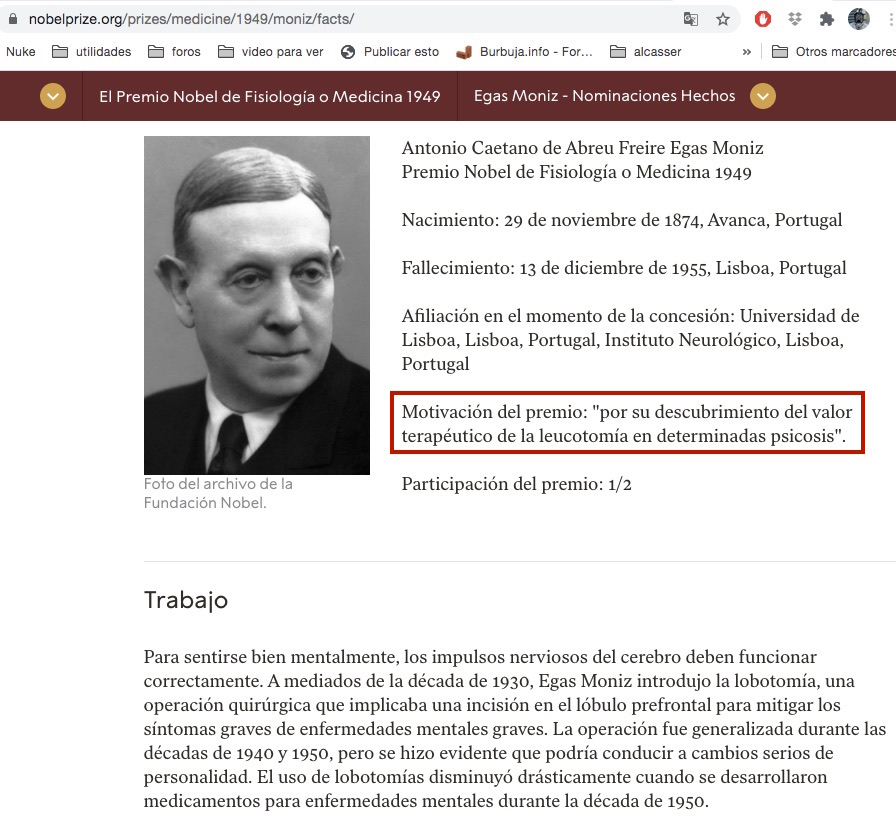Image resolution: width=896 pixels, height=830 pixels.
Task: Open the 'utilidades' bookmark folder
Action: [92, 52]
